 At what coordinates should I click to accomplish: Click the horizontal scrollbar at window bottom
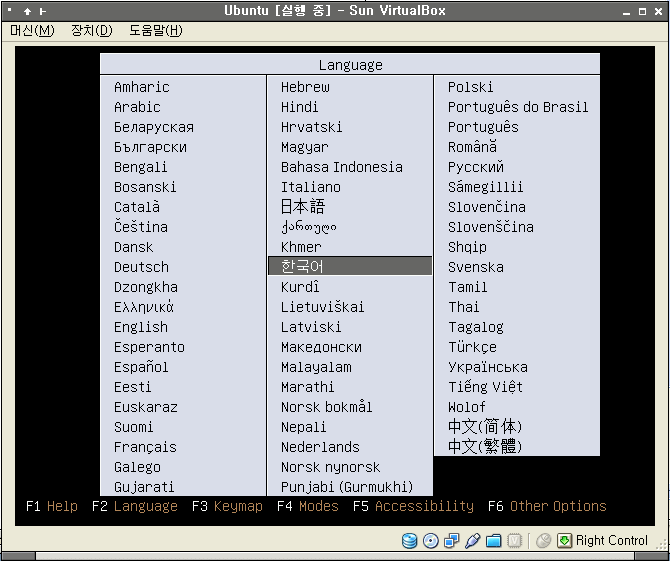tap(335, 556)
